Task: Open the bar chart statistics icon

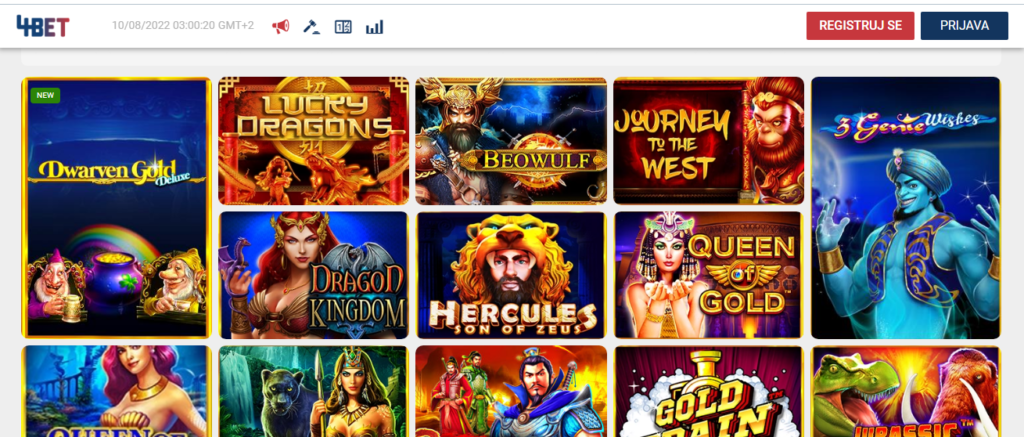Action: pyautogui.click(x=374, y=27)
